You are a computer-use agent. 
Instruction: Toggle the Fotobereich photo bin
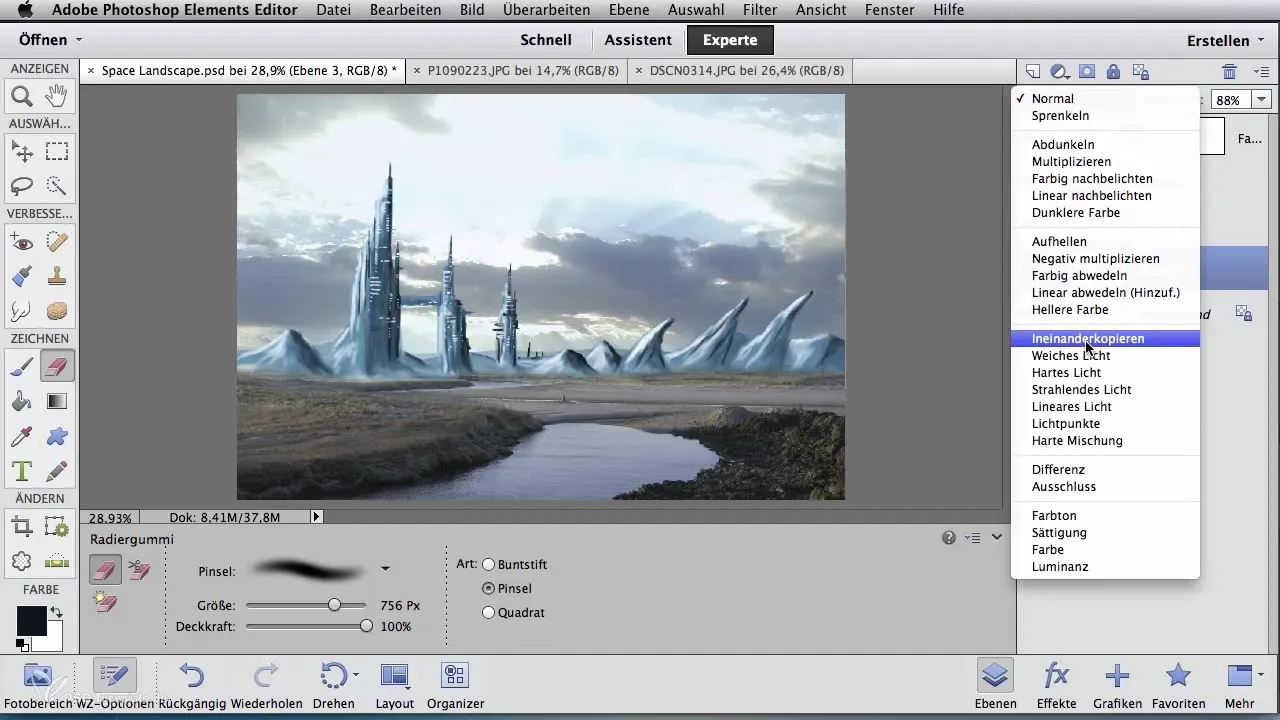(x=38, y=683)
